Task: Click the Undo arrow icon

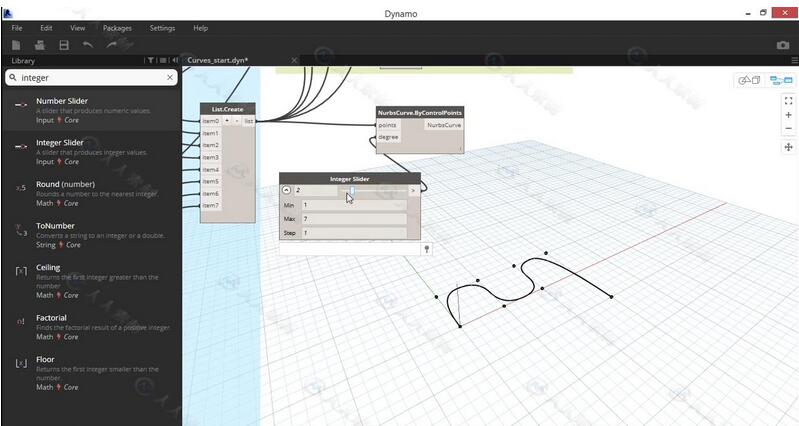Action: (x=88, y=45)
